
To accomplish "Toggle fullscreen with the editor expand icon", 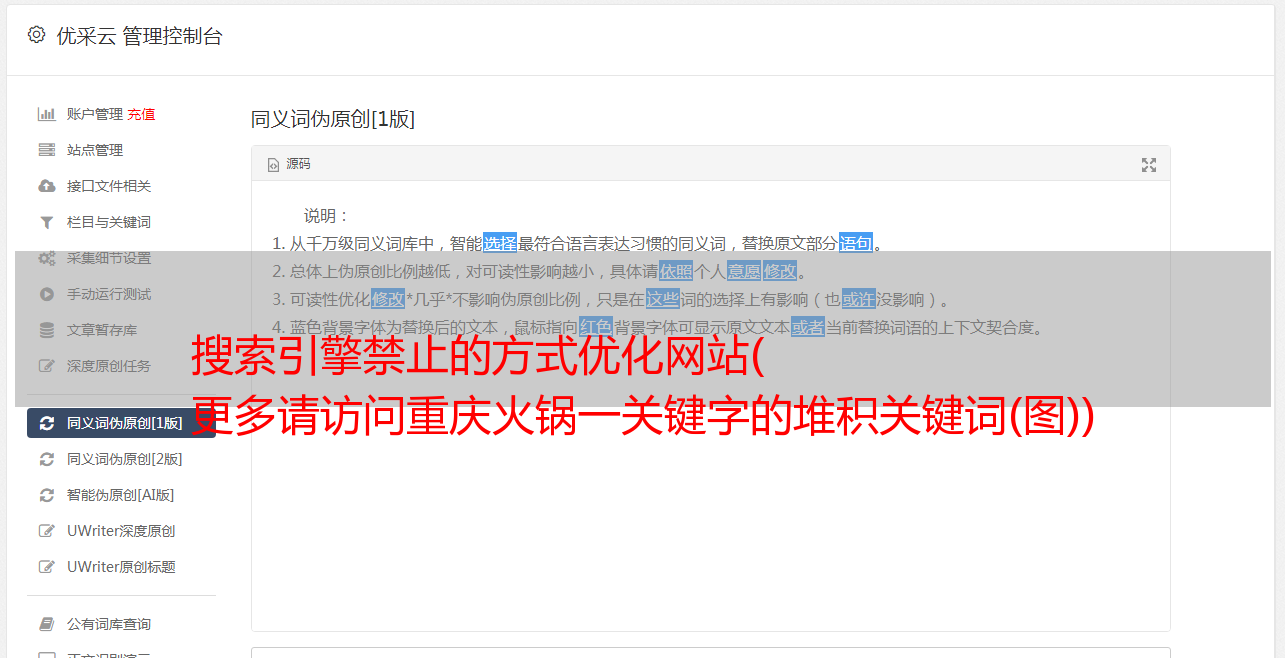I will coord(1149,165).
